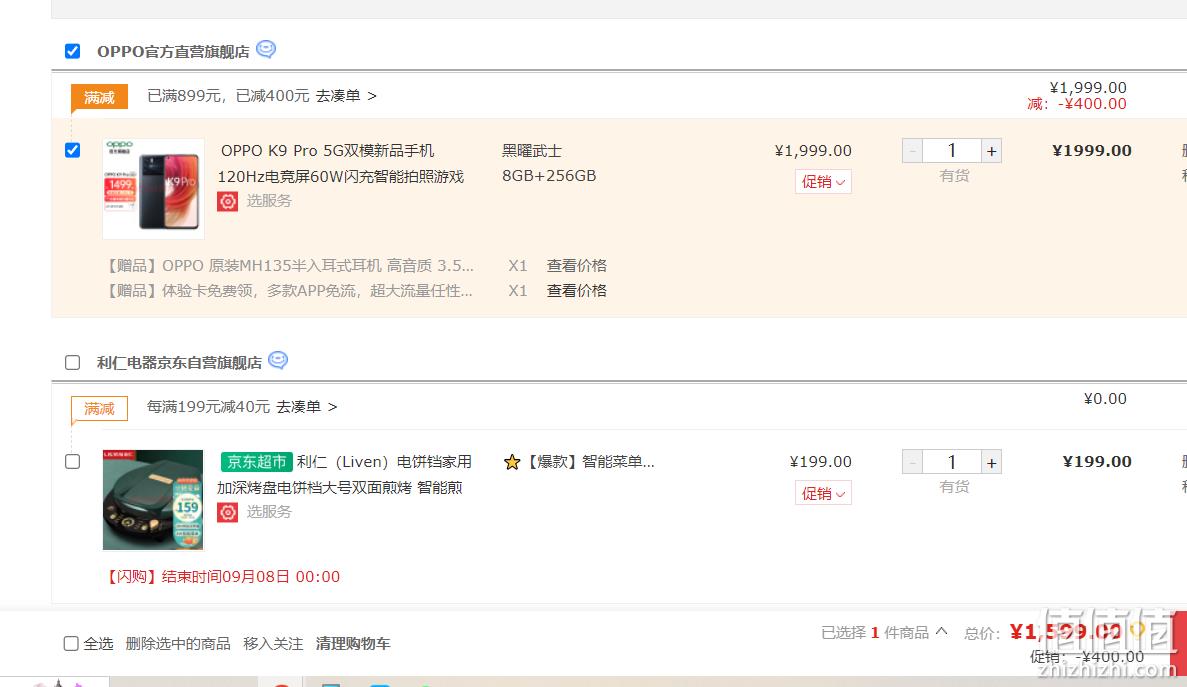
Task: Click 【赠品】体验卡免费领 gift text
Action: tap(288, 291)
